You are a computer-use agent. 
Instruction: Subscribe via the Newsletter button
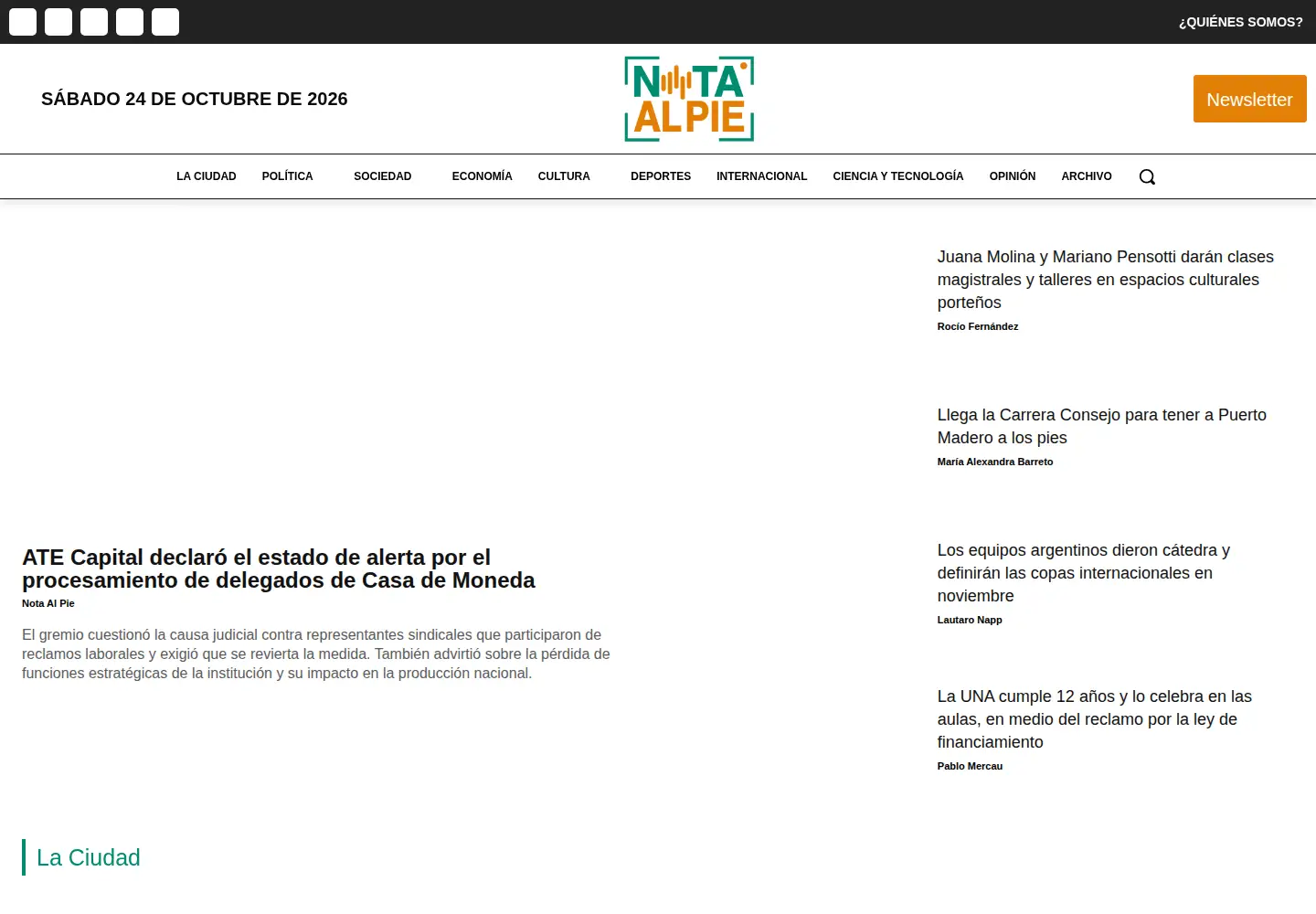pos(1249,99)
